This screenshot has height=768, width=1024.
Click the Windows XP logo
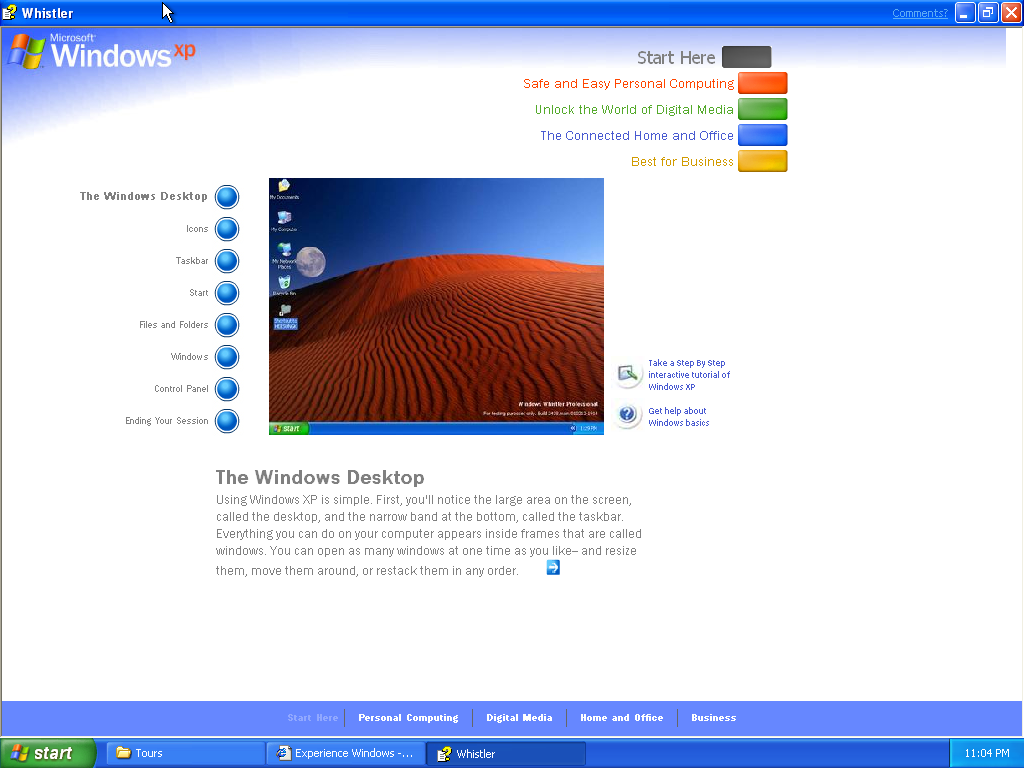101,52
